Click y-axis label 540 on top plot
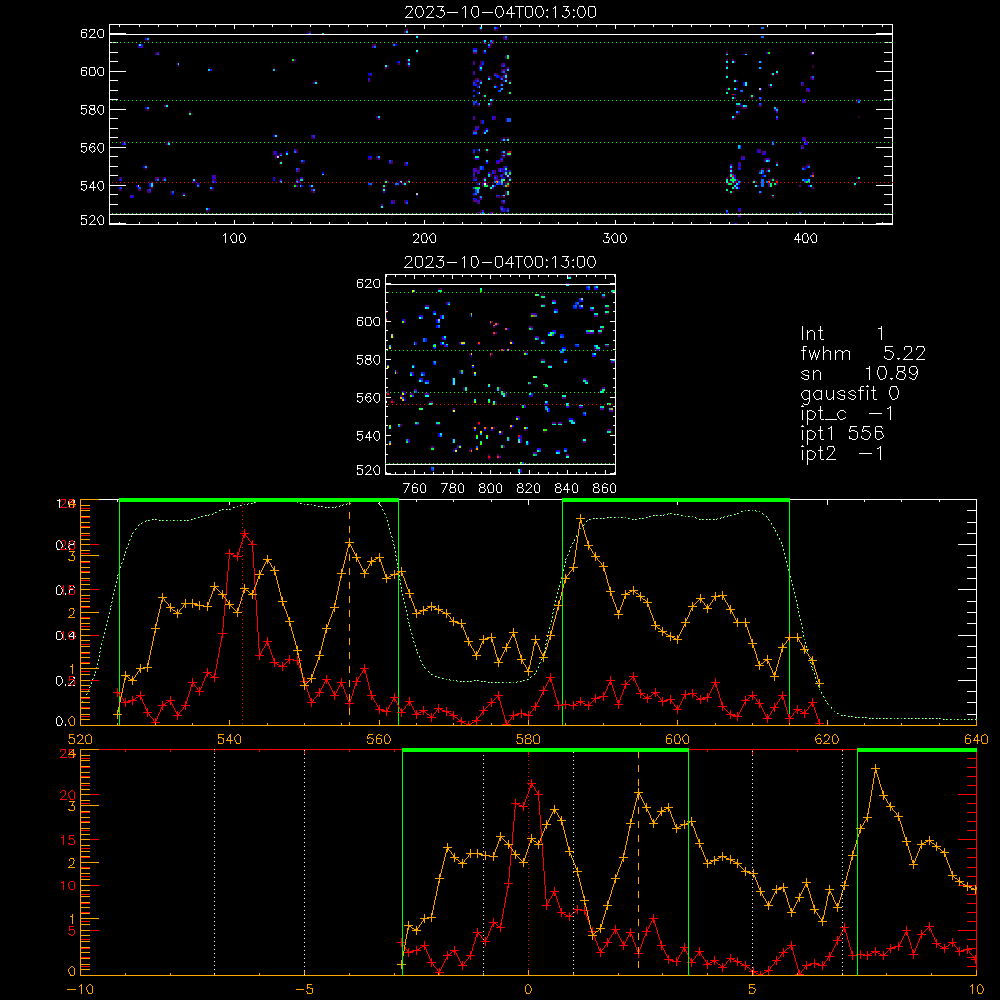Screen dimensions: 1000x1000 [92, 186]
